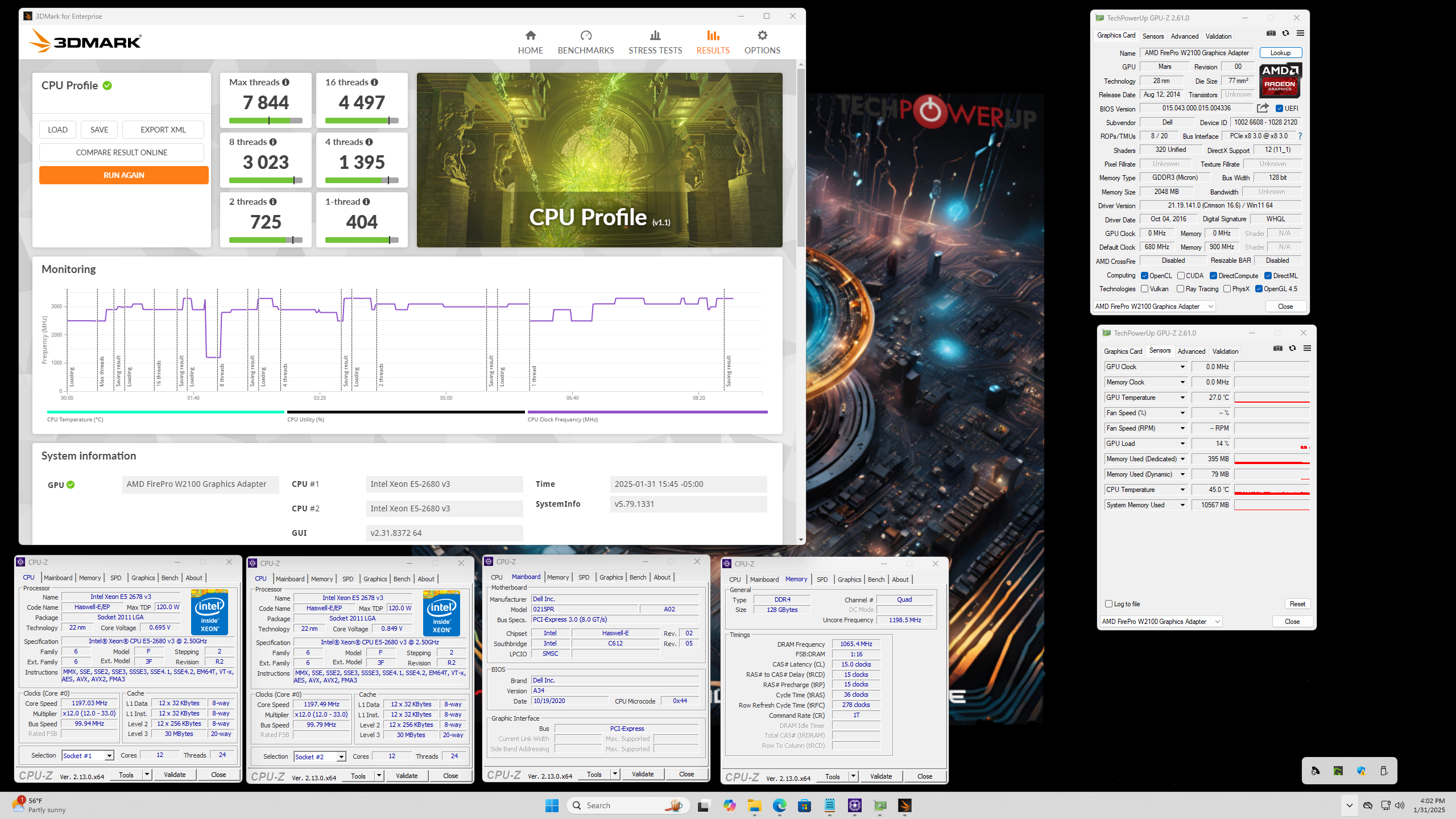
Task: Toggle the DirectML checkbox
Action: click(x=1268, y=276)
